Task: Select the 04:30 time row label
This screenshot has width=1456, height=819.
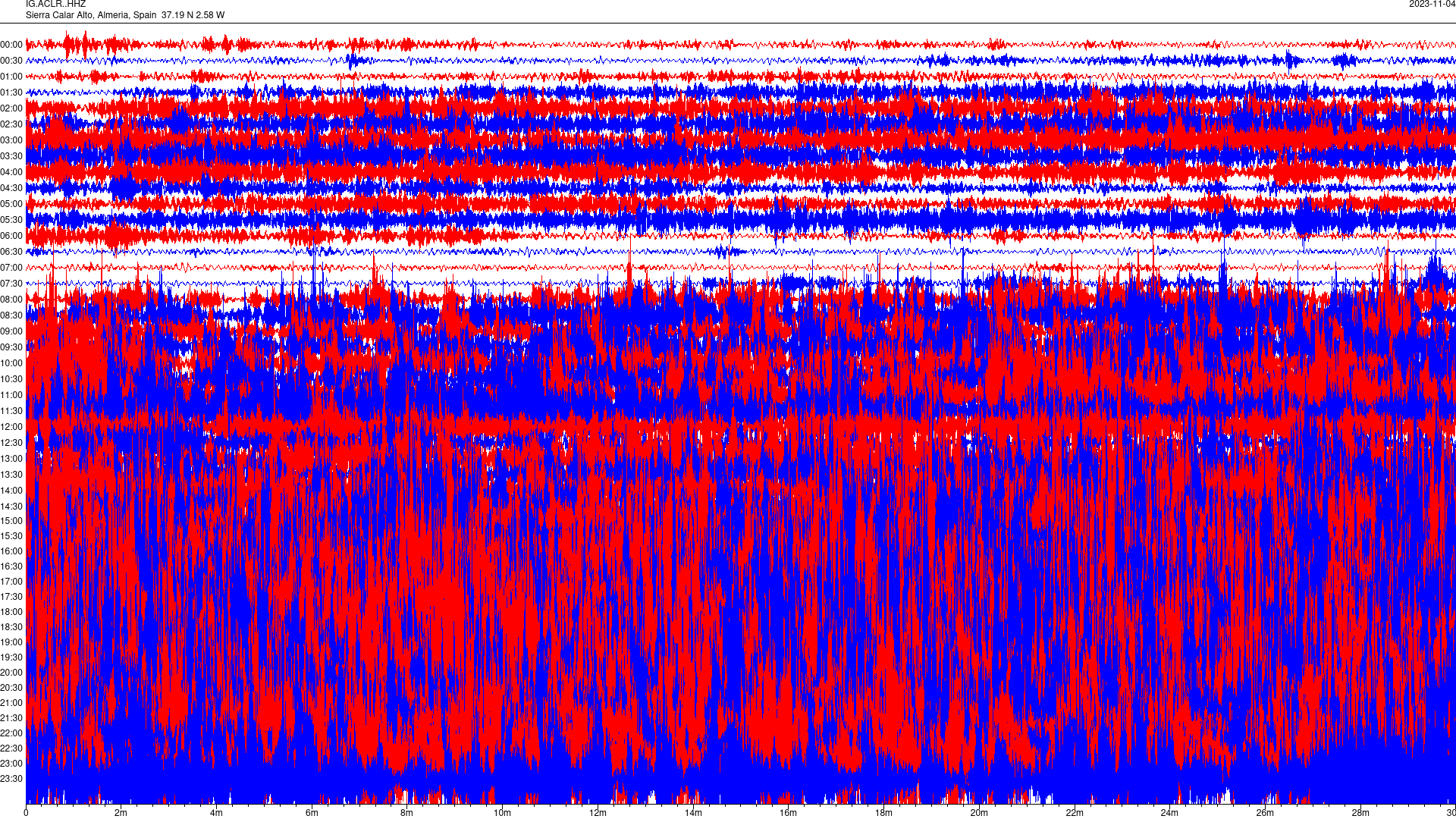Action: [x=11, y=188]
